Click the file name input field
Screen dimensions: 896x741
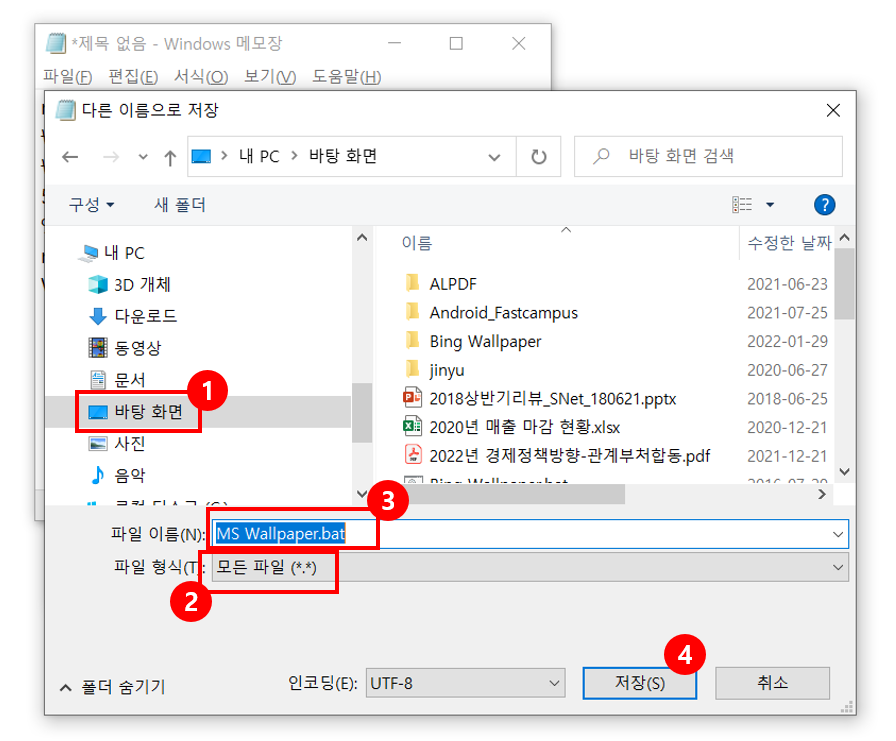coord(530,534)
